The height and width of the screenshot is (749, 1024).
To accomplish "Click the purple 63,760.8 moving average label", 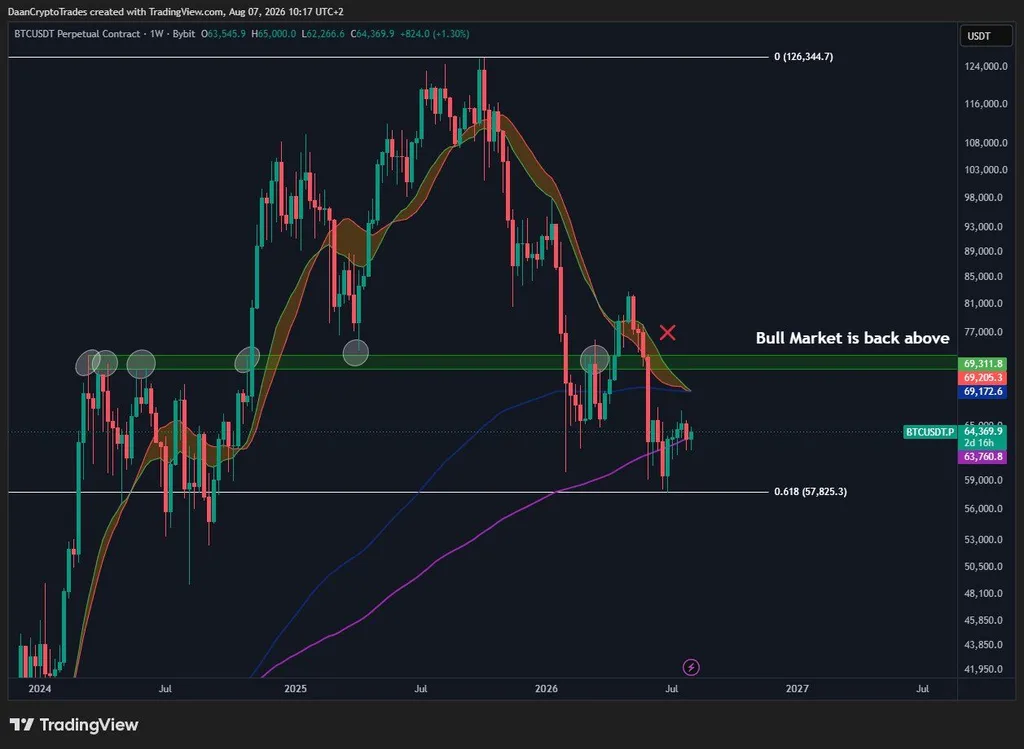I will pos(982,456).
